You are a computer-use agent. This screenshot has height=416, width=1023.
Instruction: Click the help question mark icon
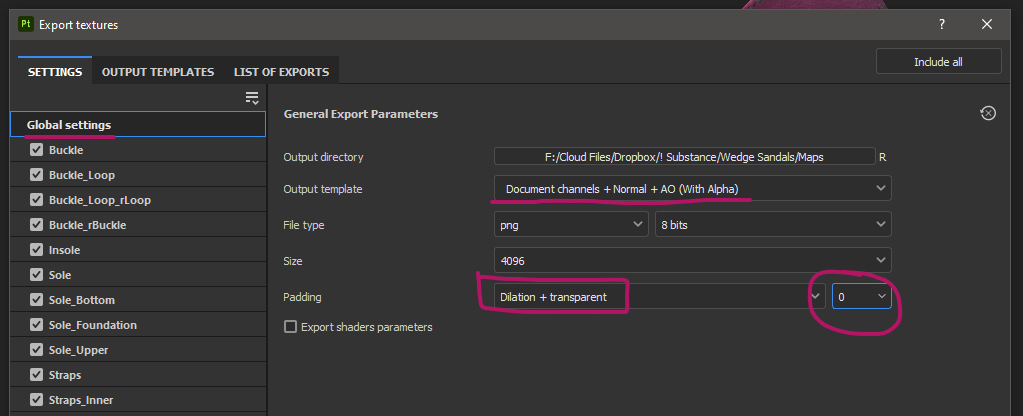coord(941,24)
